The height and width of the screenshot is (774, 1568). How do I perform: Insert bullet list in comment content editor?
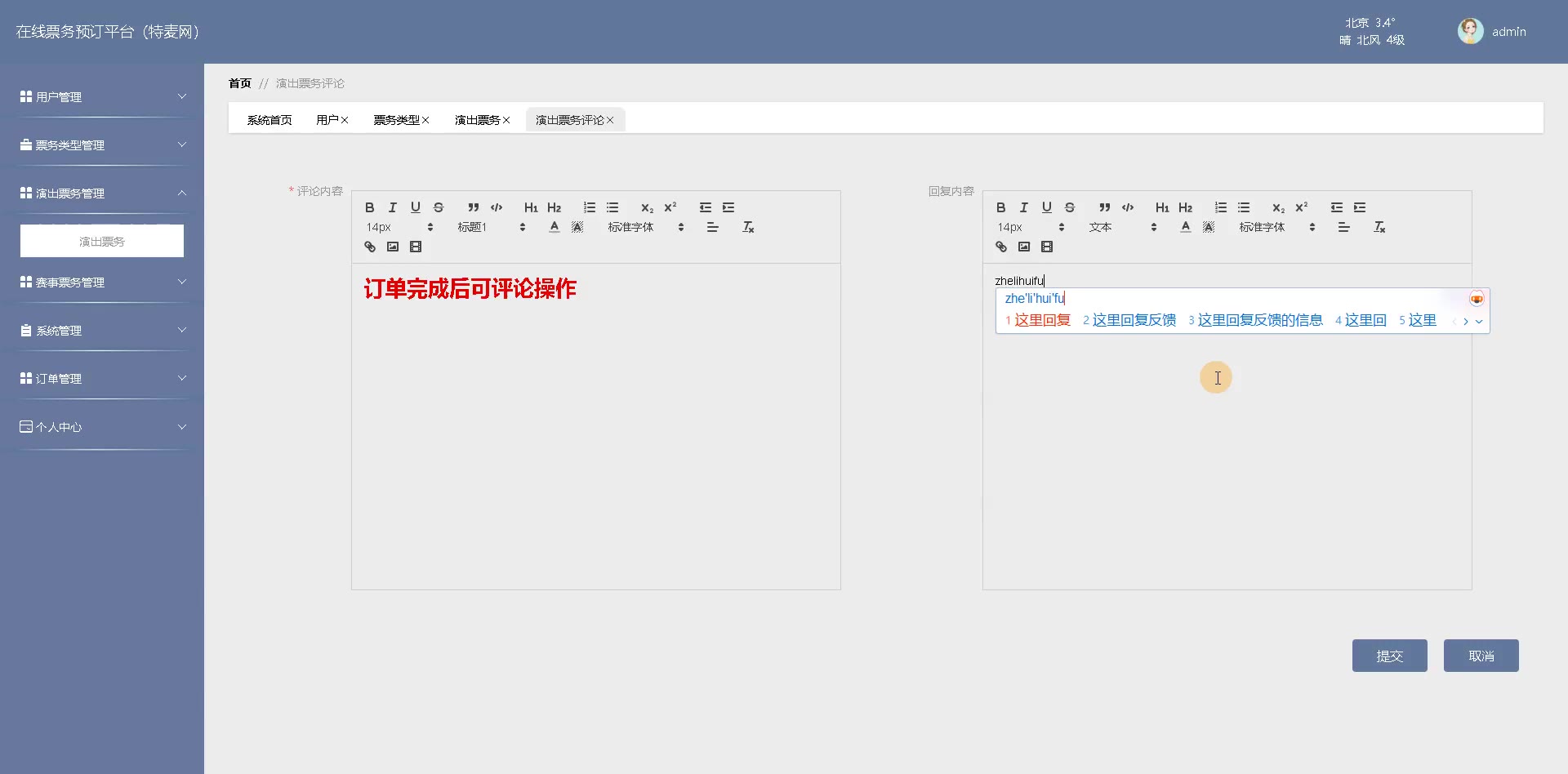[612, 207]
